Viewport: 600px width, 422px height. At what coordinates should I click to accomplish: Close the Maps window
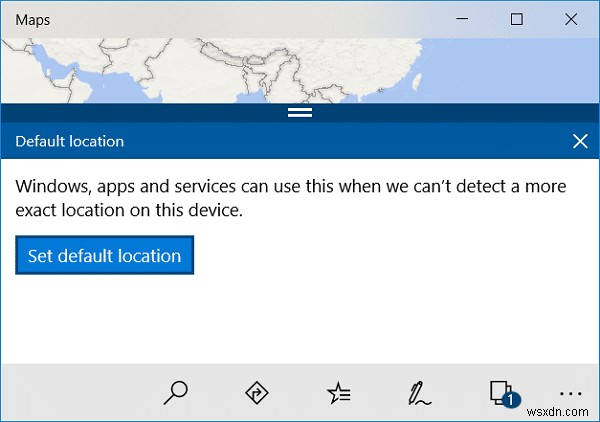(x=571, y=19)
